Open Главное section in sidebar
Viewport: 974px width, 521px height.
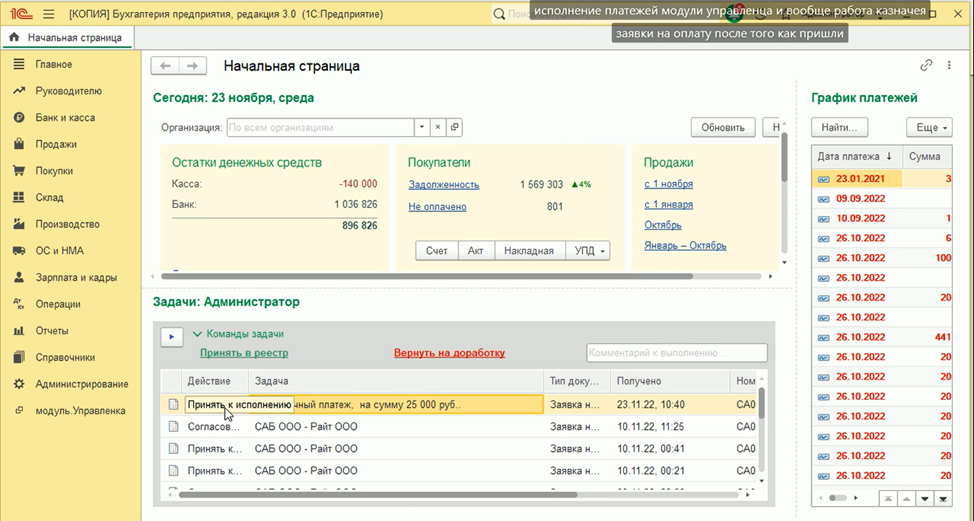coord(53,65)
